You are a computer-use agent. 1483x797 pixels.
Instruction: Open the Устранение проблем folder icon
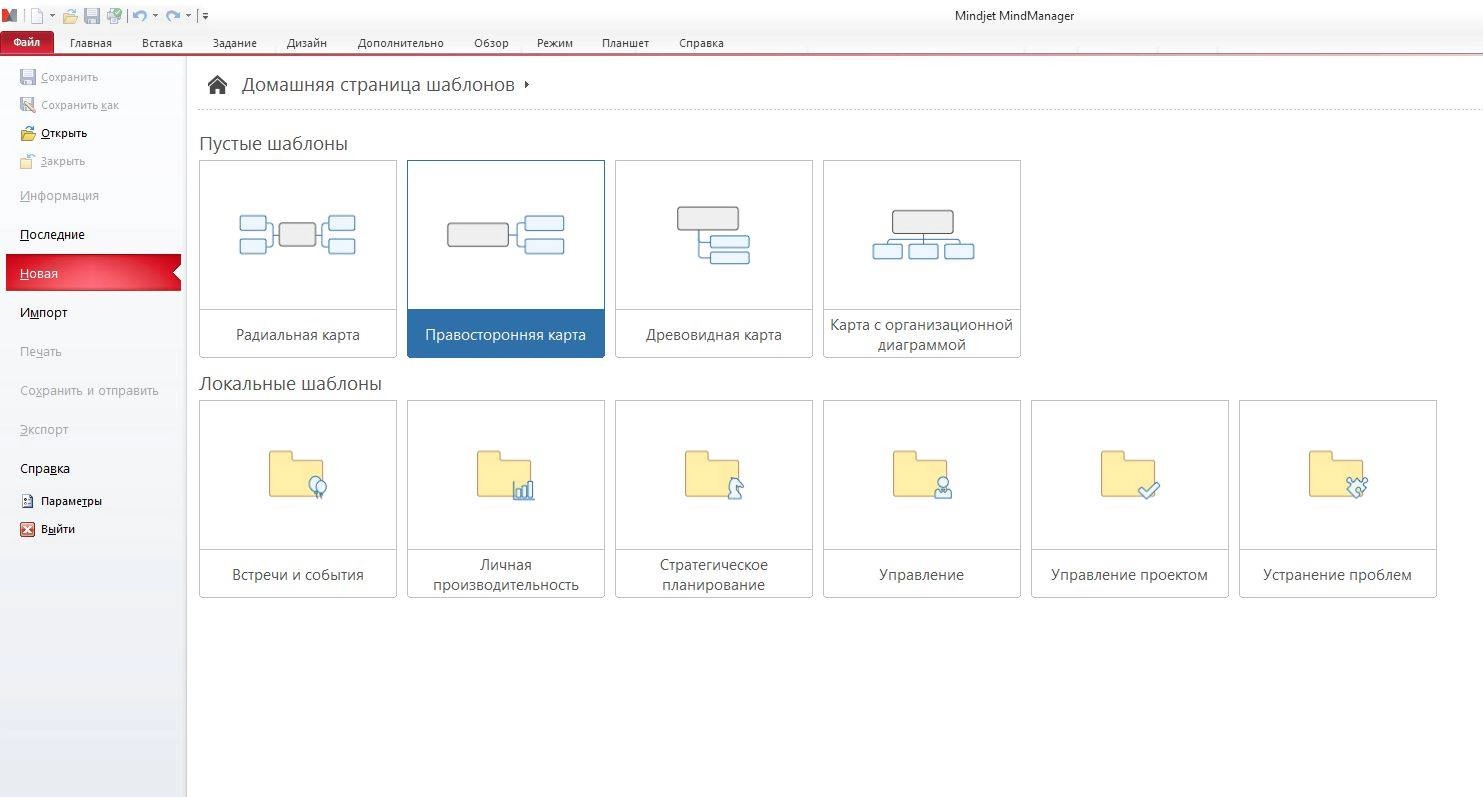1338,475
